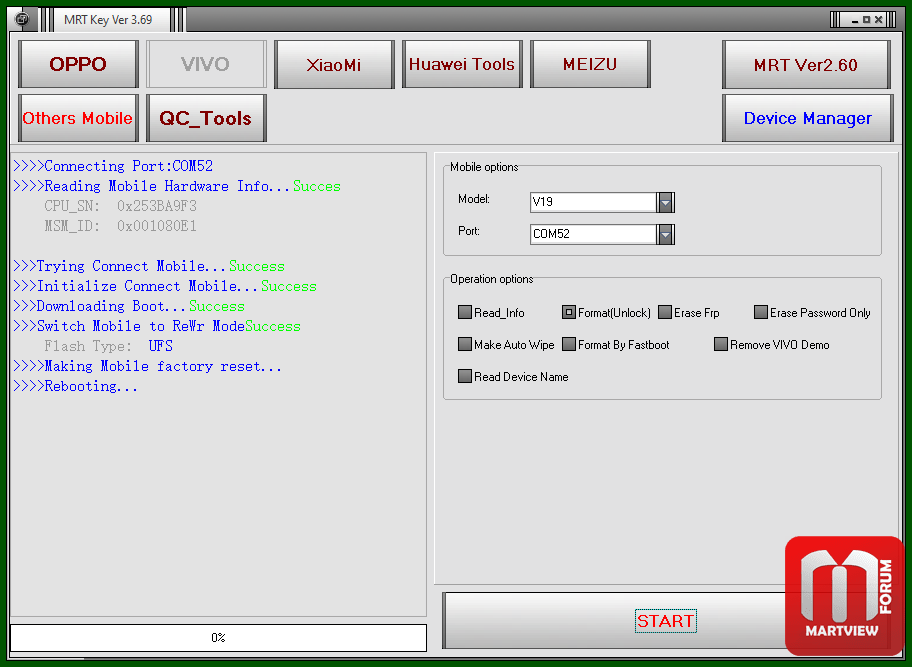912x667 pixels.
Task: Expand the Model dropdown arrow
Action: click(665, 202)
